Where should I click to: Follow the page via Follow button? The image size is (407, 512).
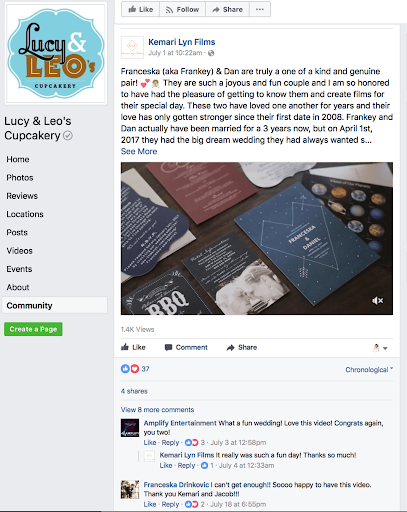point(182,9)
